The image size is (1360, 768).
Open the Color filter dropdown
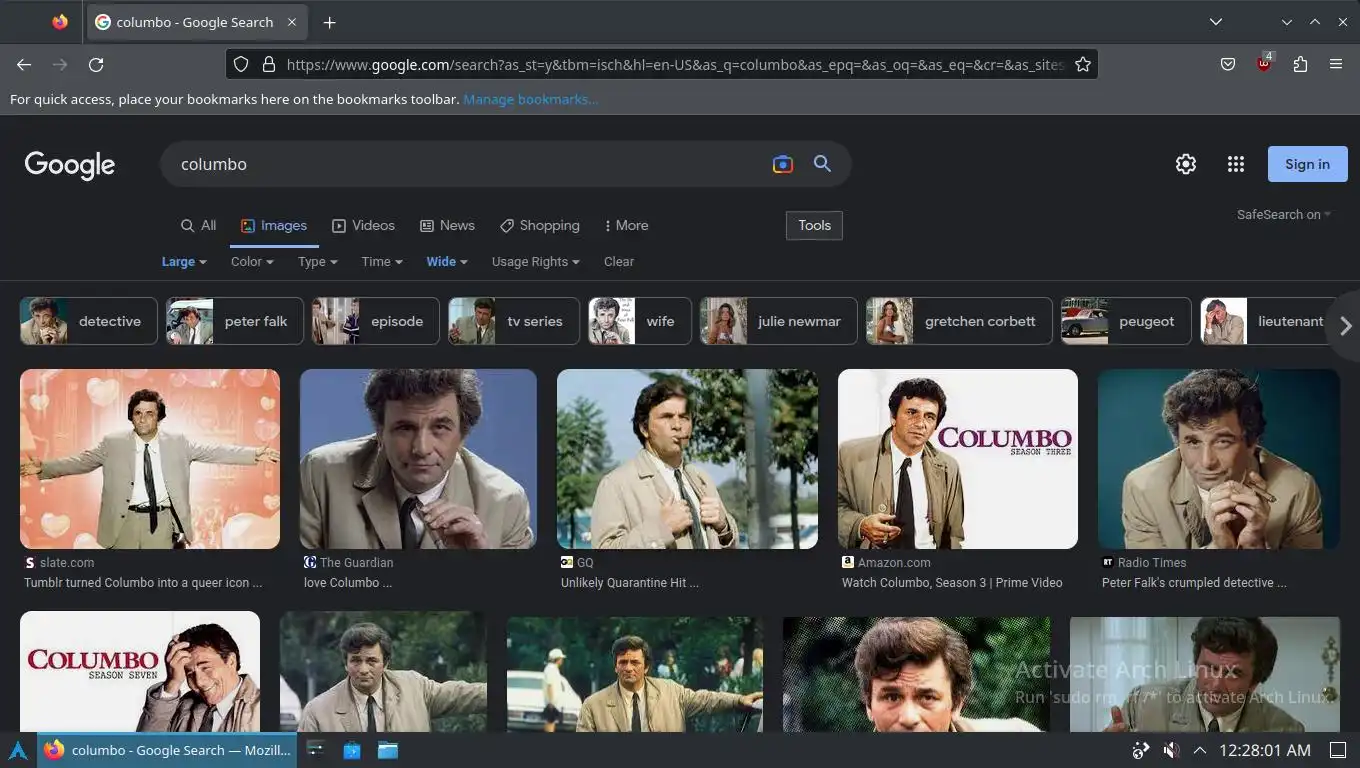point(252,261)
